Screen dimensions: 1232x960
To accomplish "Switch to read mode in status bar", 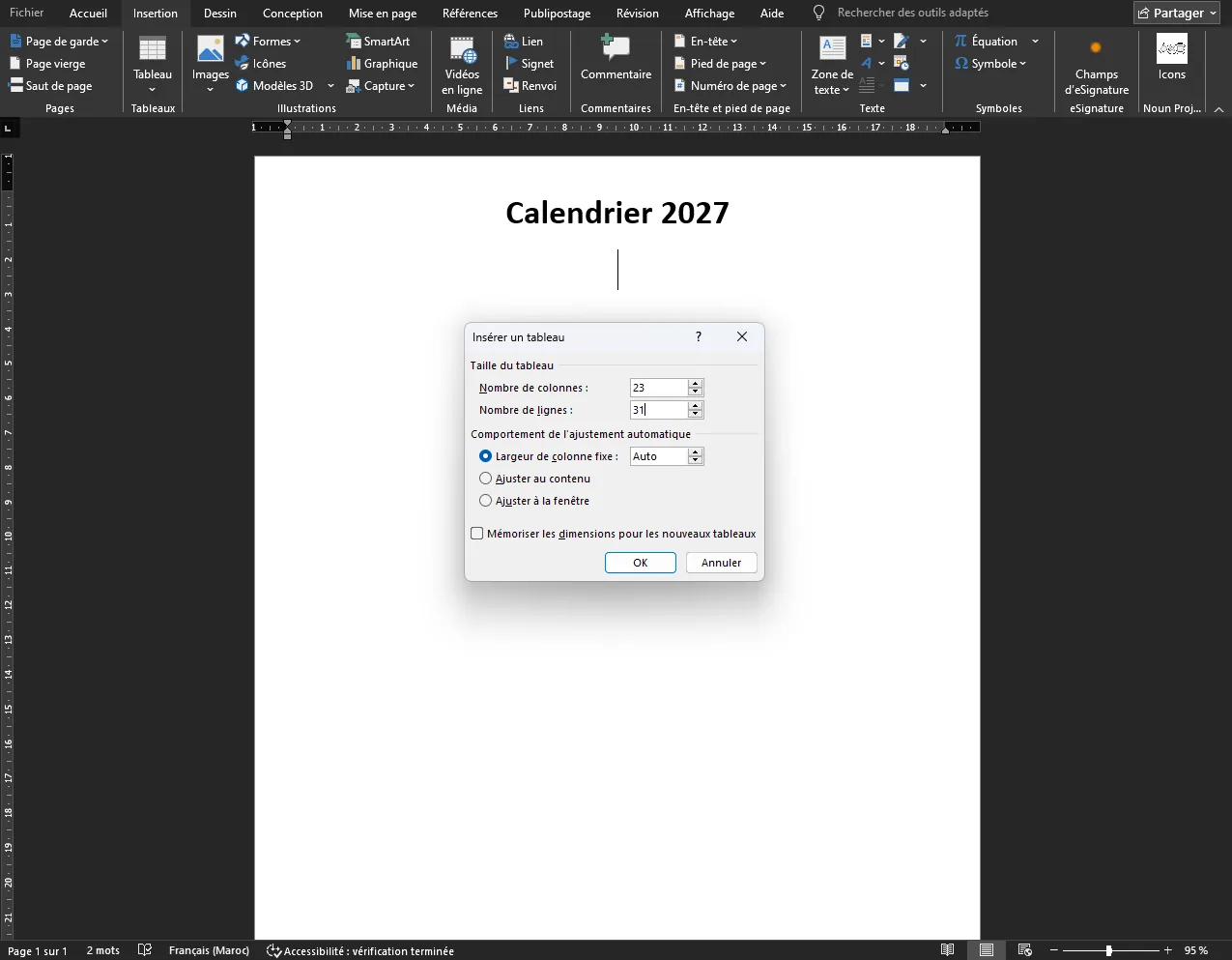I will coord(948,950).
